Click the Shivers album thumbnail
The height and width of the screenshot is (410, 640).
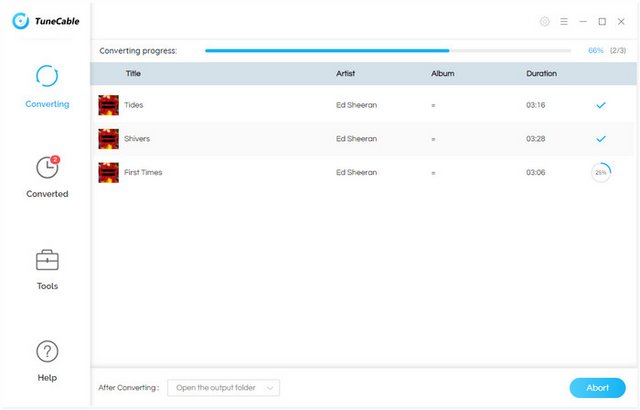point(109,139)
